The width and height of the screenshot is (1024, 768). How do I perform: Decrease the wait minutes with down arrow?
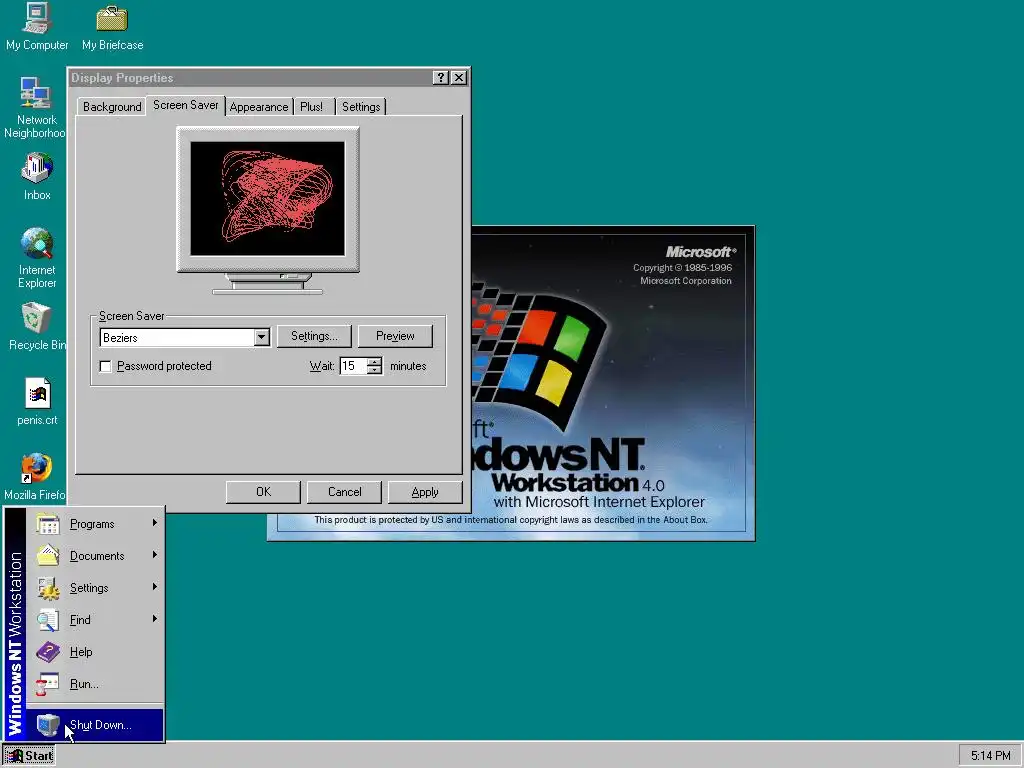tap(374, 370)
